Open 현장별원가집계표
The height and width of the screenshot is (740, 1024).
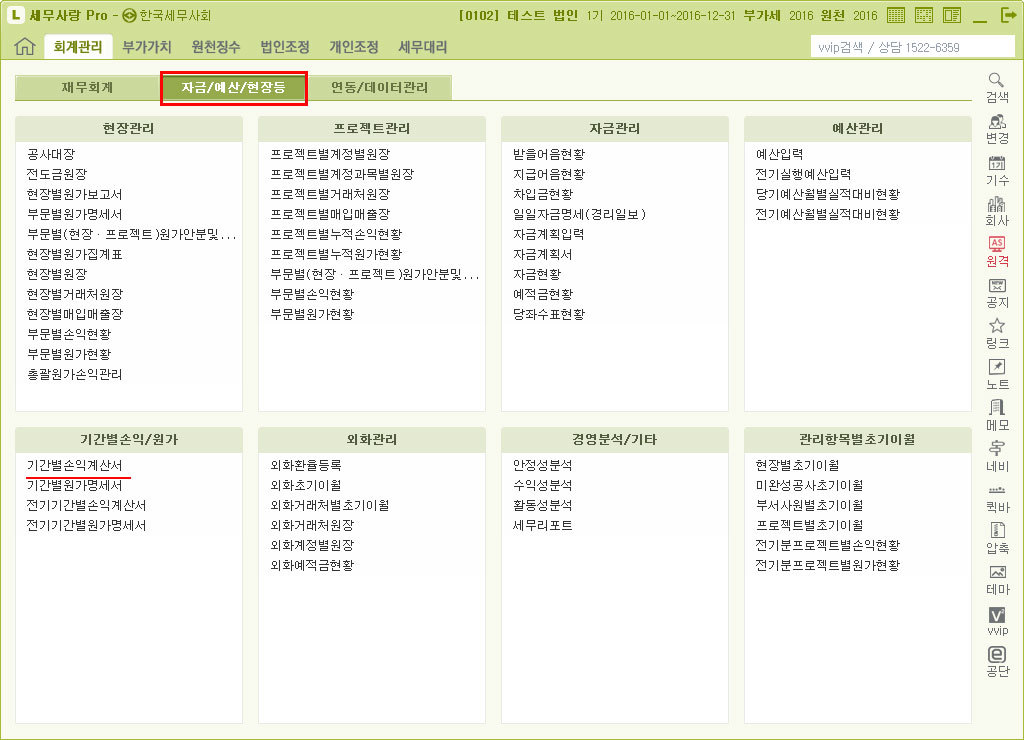pyautogui.click(x=74, y=254)
